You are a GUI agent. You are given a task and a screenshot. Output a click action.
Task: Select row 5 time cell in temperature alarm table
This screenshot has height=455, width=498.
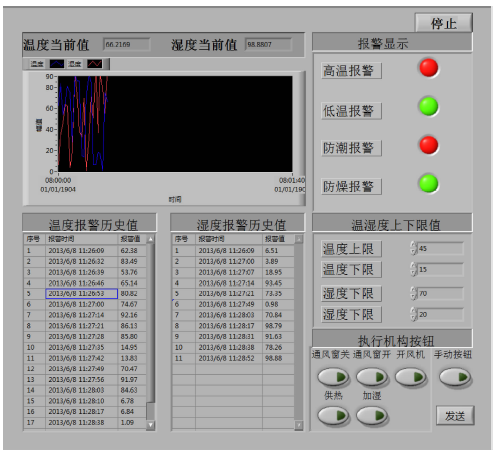(x=81, y=294)
